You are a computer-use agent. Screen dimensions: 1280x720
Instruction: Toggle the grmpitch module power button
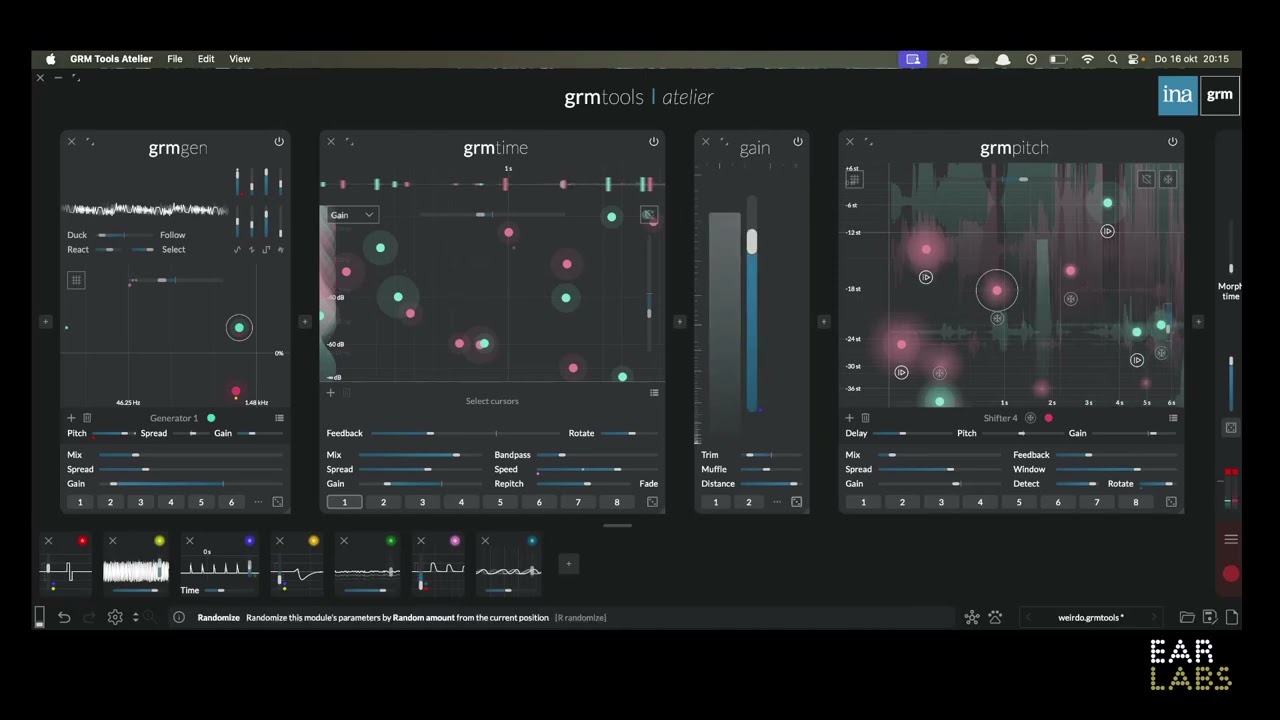[1173, 142]
